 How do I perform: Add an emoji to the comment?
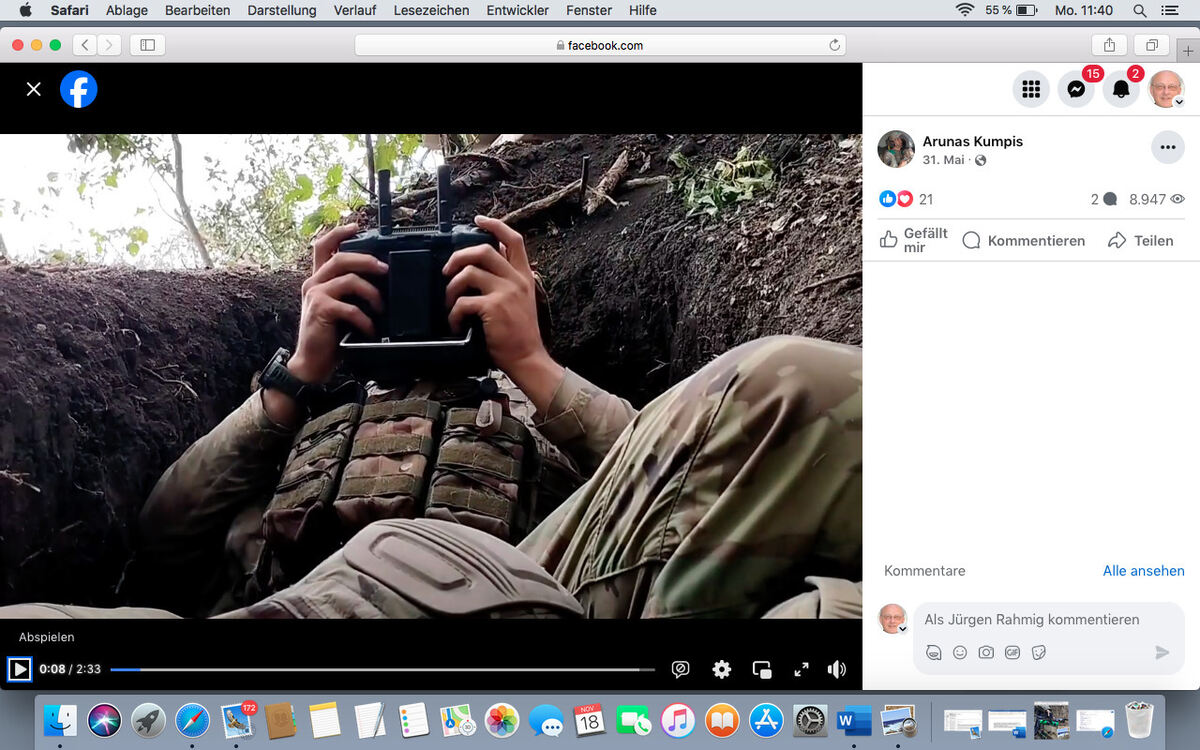960,652
